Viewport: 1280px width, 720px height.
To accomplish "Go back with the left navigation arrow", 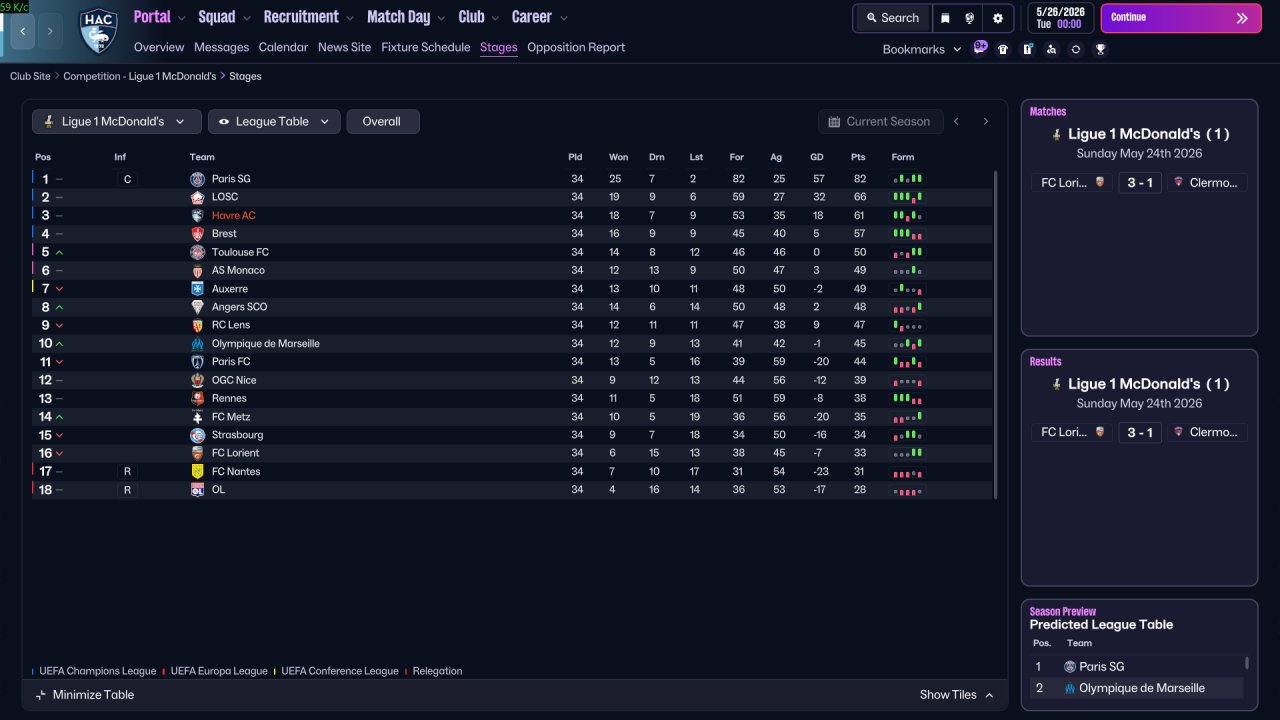I will click(x=23, y=31).
